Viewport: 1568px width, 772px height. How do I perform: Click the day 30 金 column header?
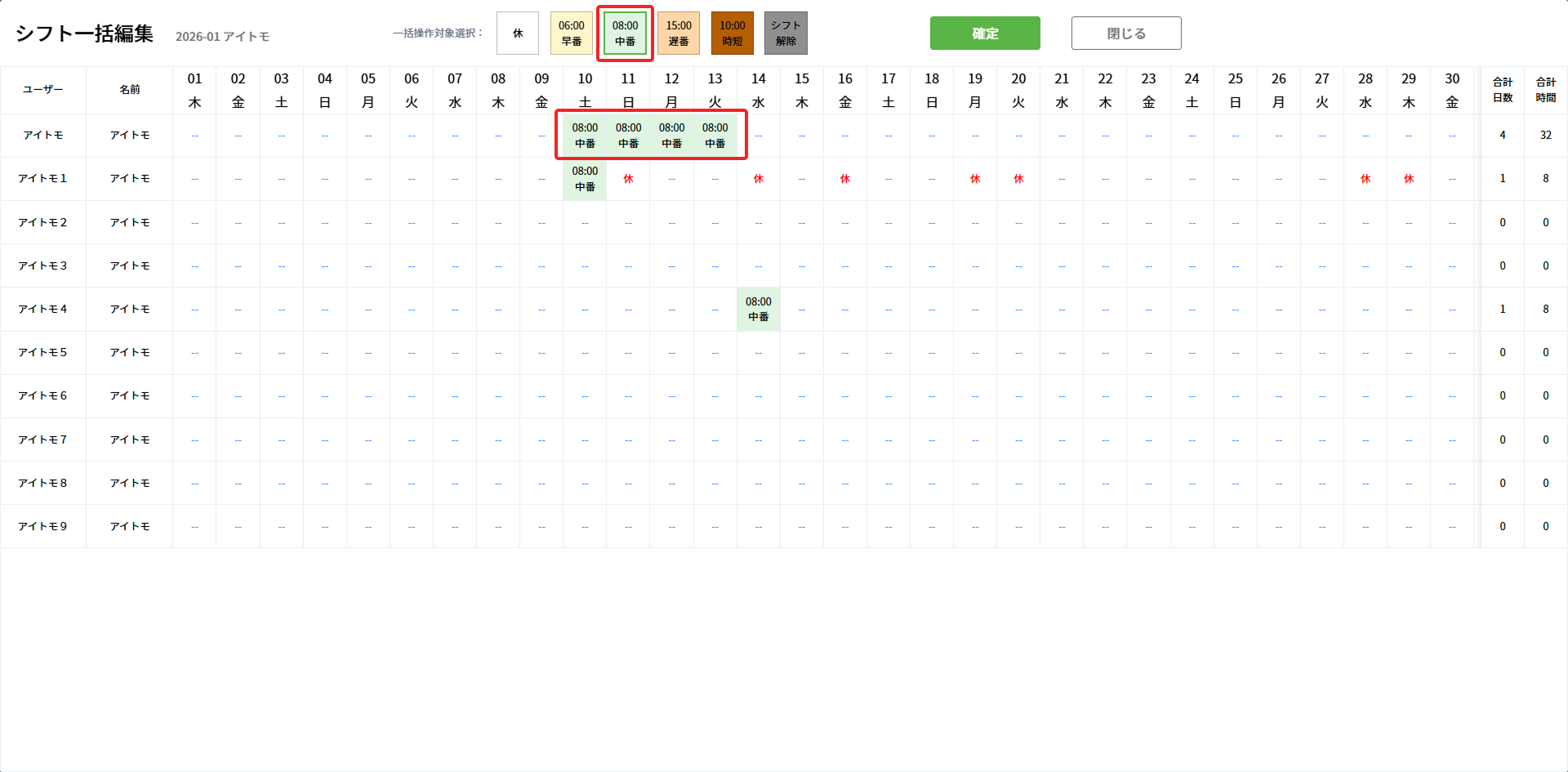(1451, 90)
